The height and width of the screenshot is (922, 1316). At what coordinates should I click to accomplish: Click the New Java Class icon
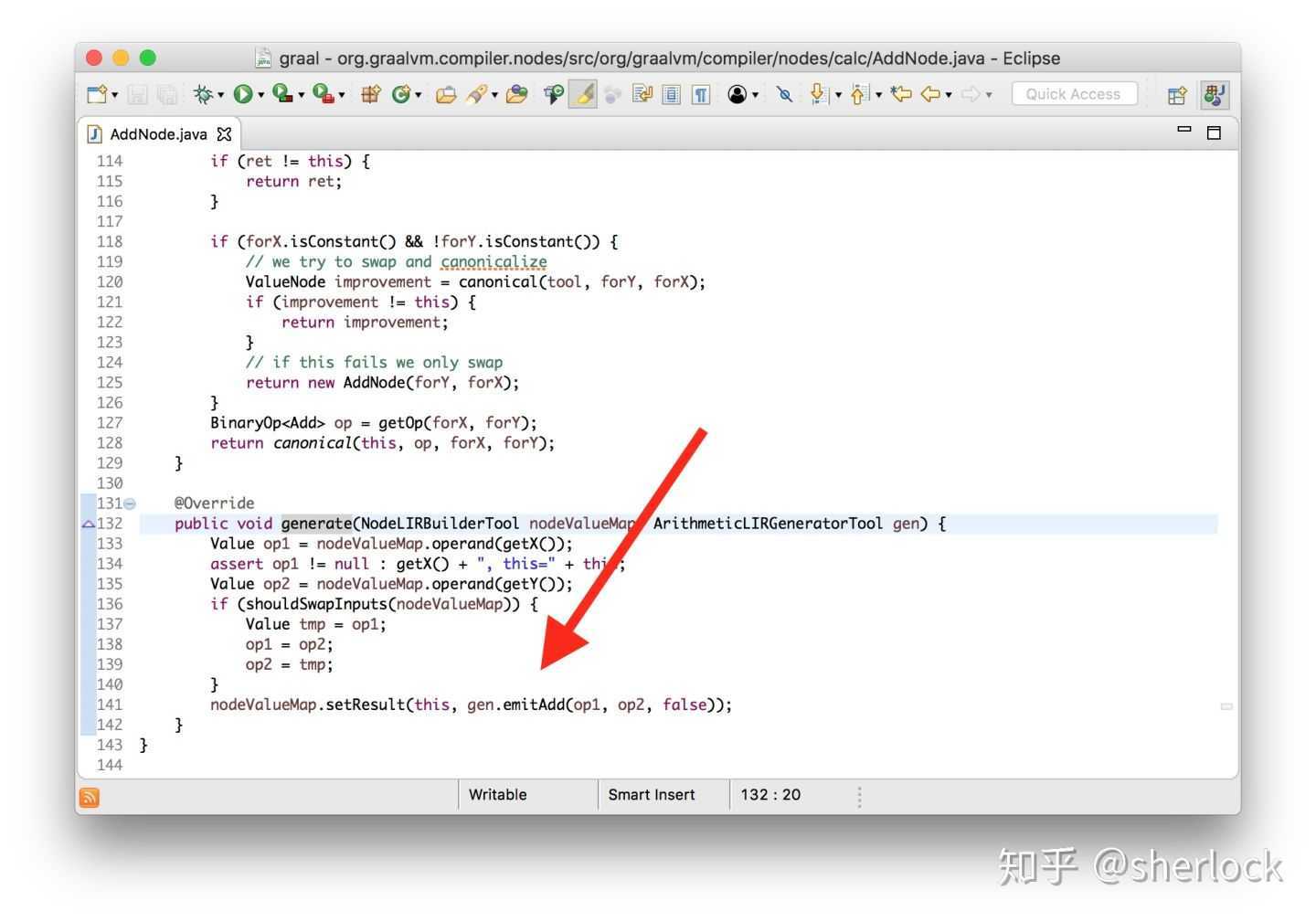point(400,94)
